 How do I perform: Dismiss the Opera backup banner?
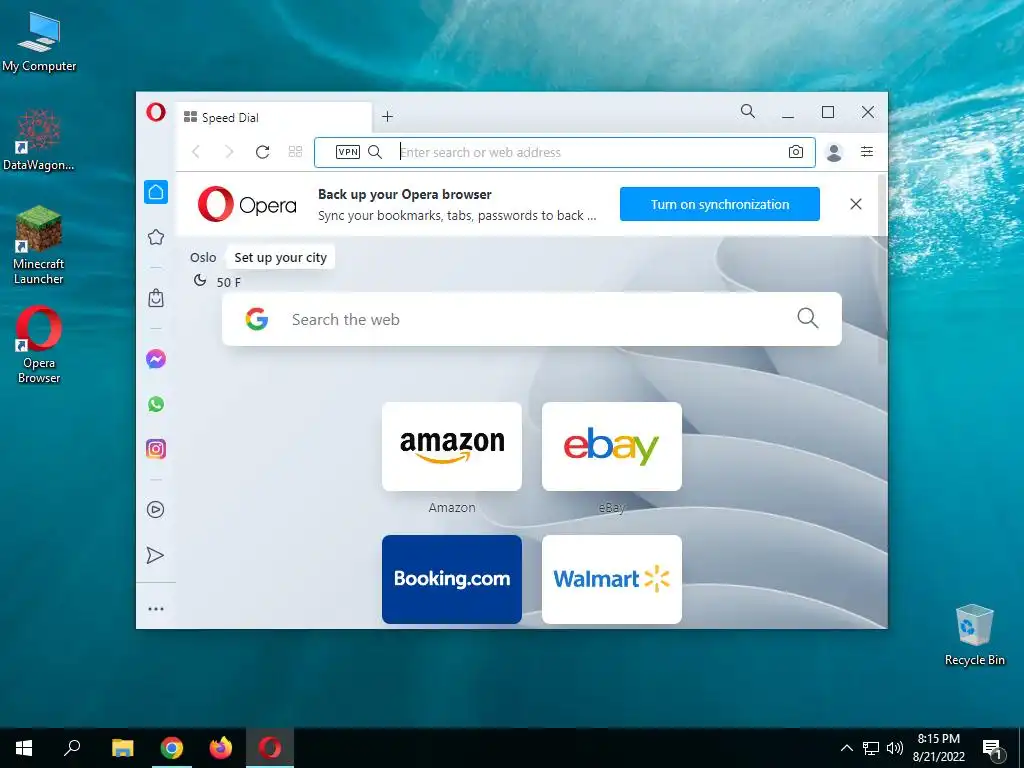[856, 204]
